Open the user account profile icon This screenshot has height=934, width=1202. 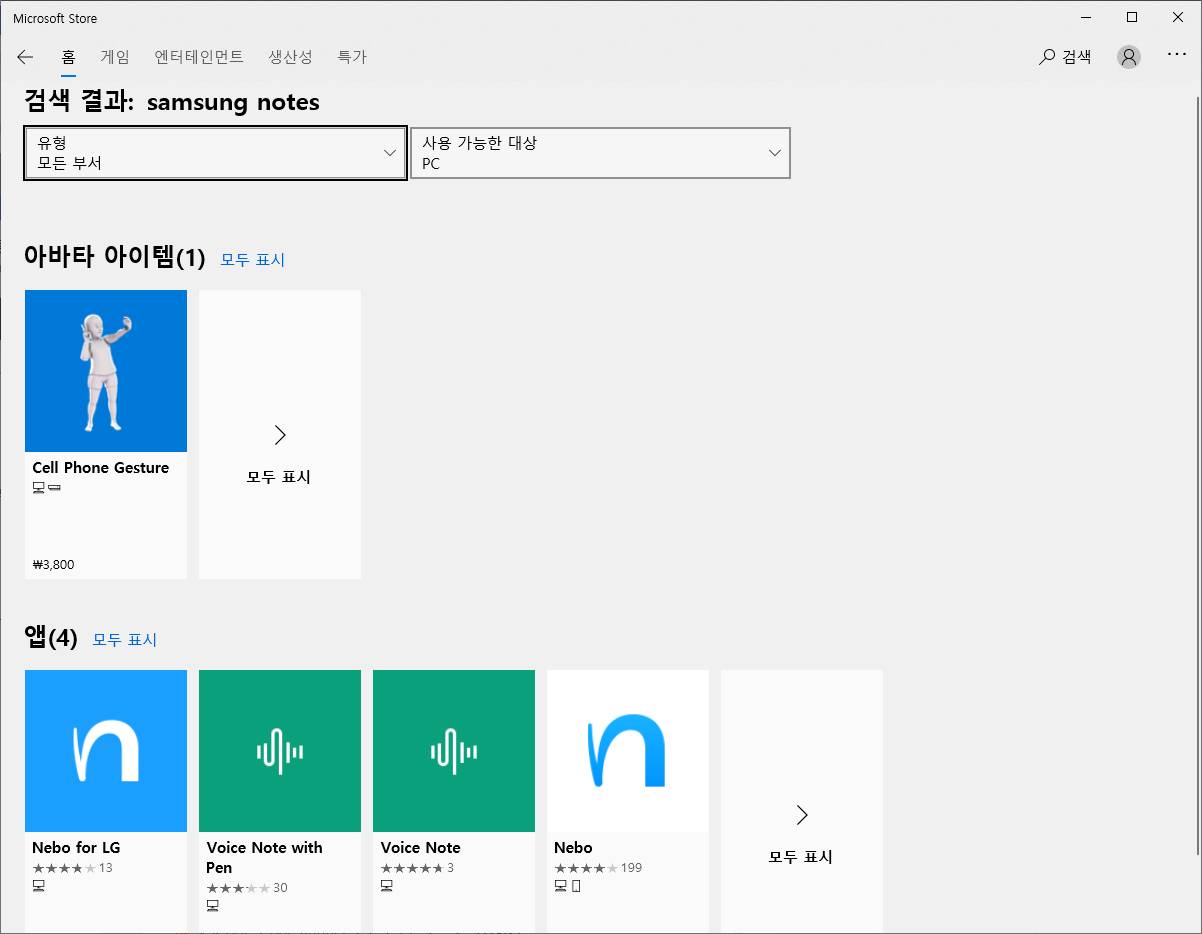point(1129,57)
